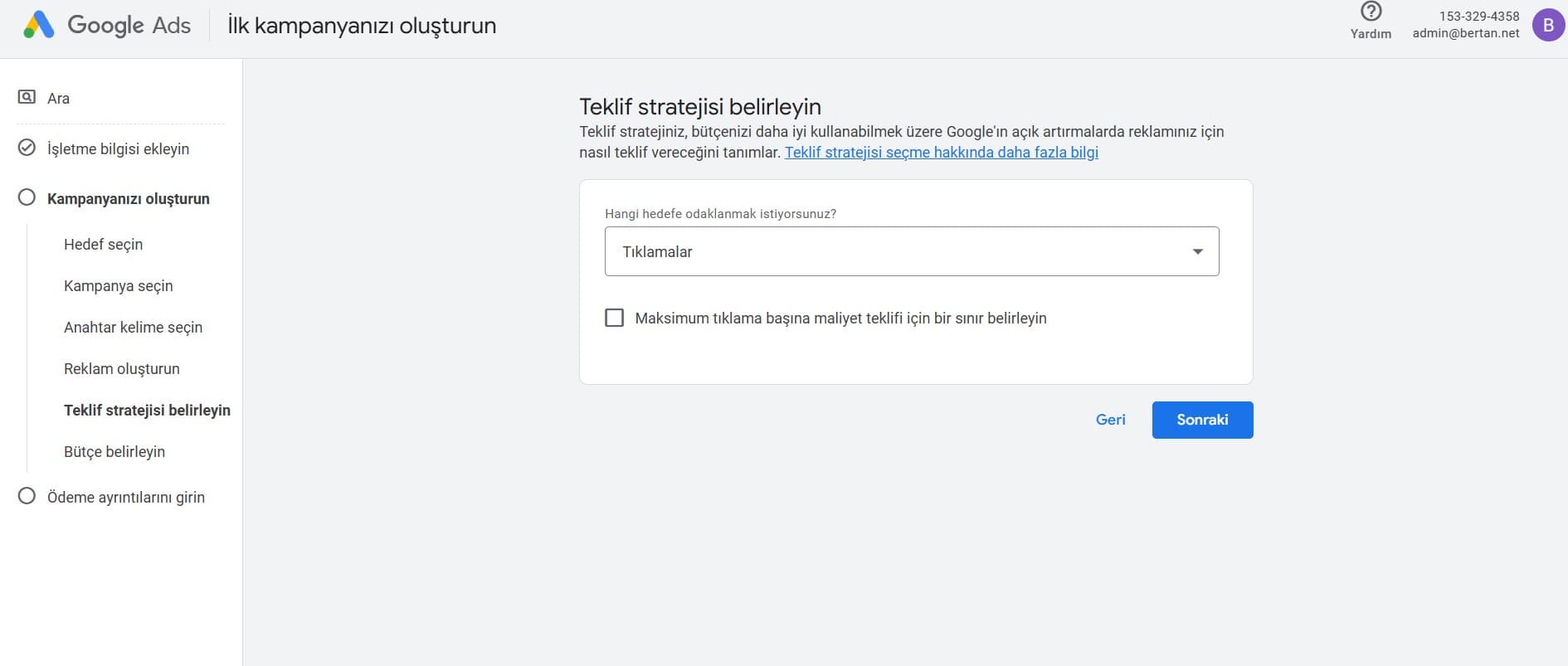Open Ödeme ayrıntılarını girin in the sidebar

click(x=125, y=498)
